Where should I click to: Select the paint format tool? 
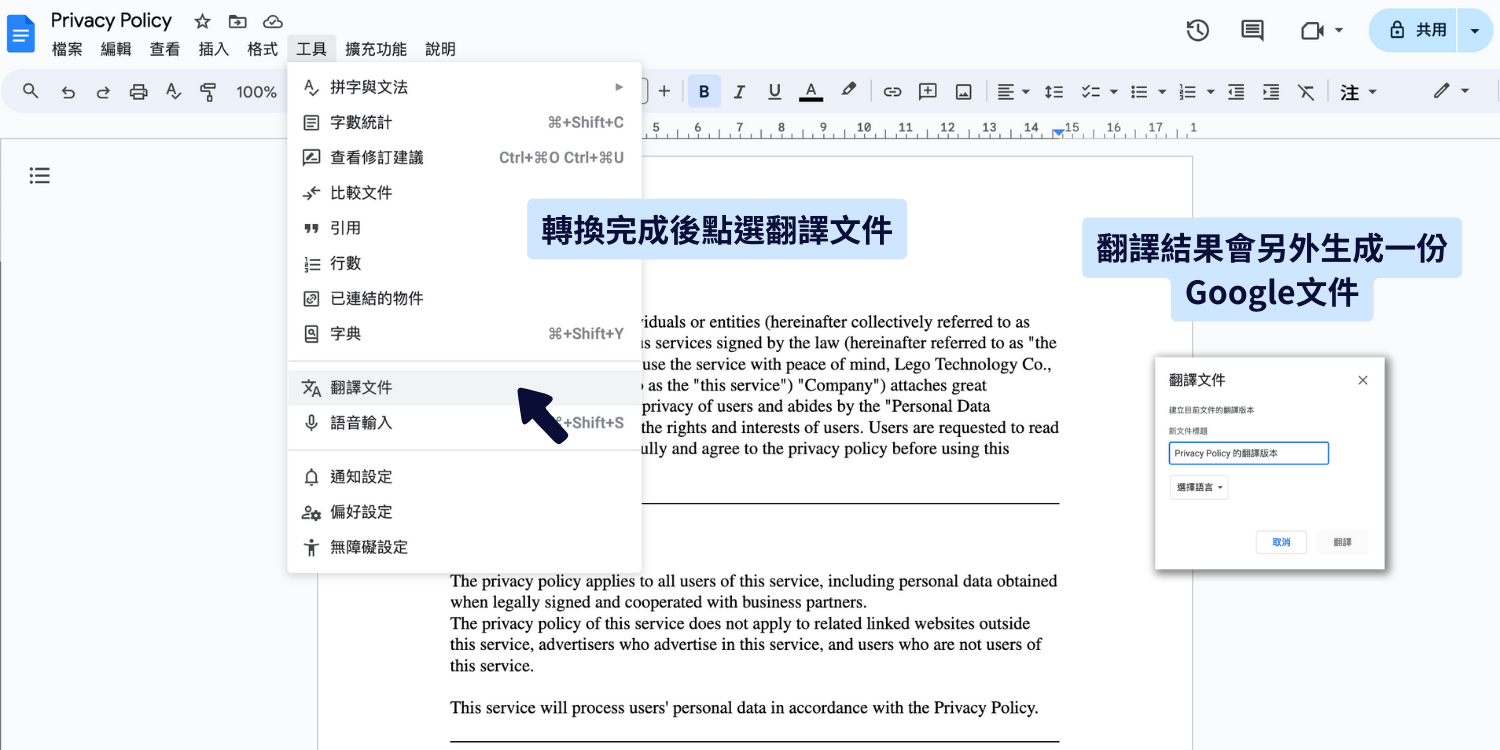(x=208, y=92)
